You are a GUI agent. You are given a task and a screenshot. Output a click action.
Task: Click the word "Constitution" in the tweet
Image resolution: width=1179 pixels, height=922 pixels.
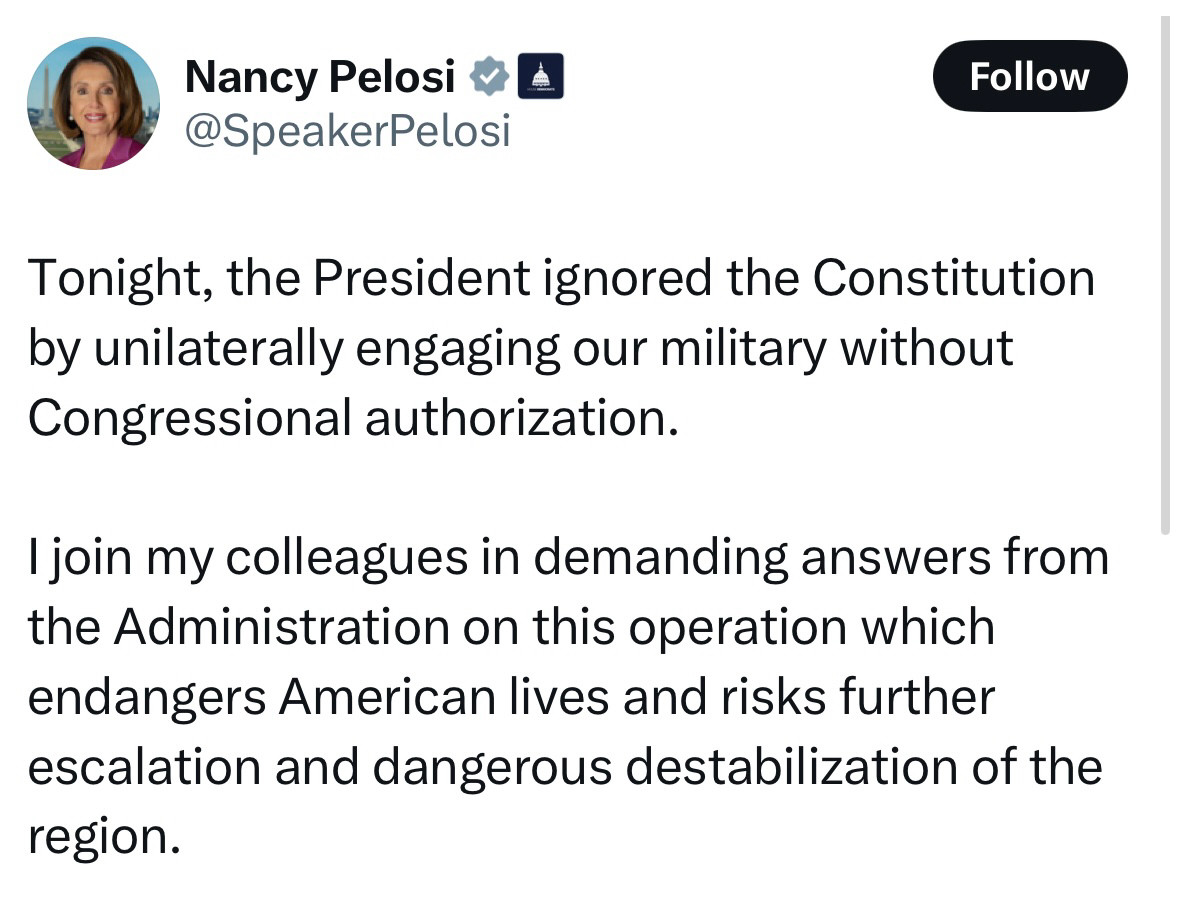coord(953,278)
